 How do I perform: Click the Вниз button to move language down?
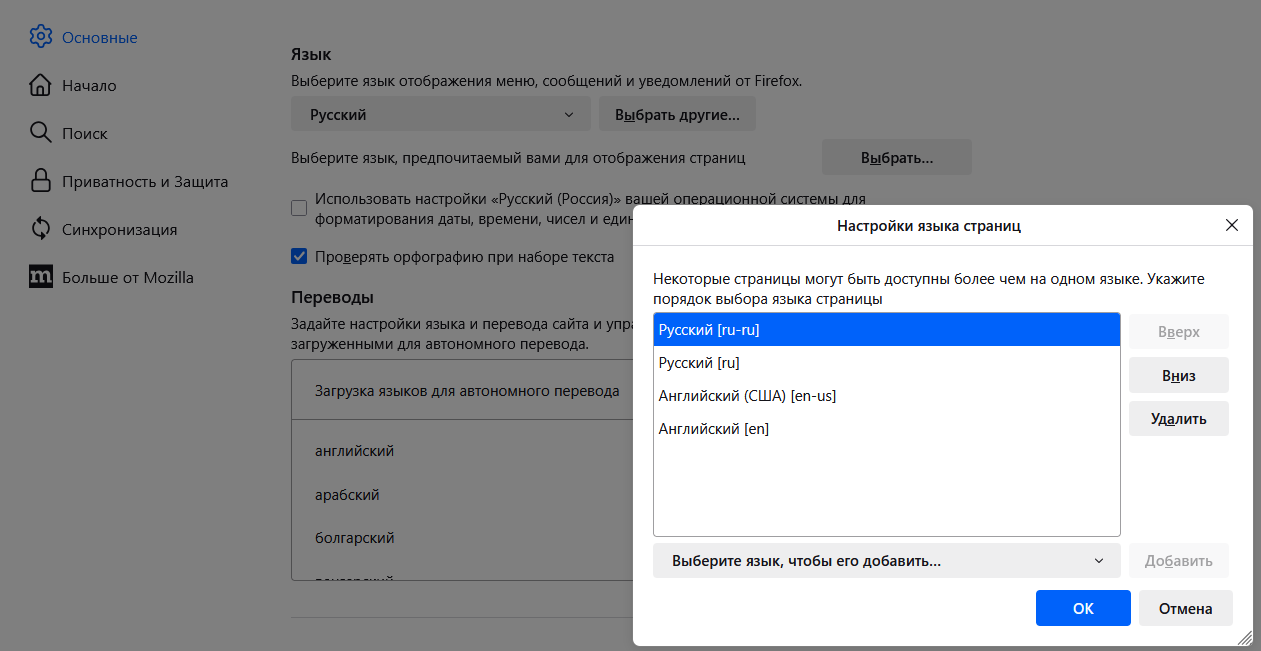click(1178, 376)
